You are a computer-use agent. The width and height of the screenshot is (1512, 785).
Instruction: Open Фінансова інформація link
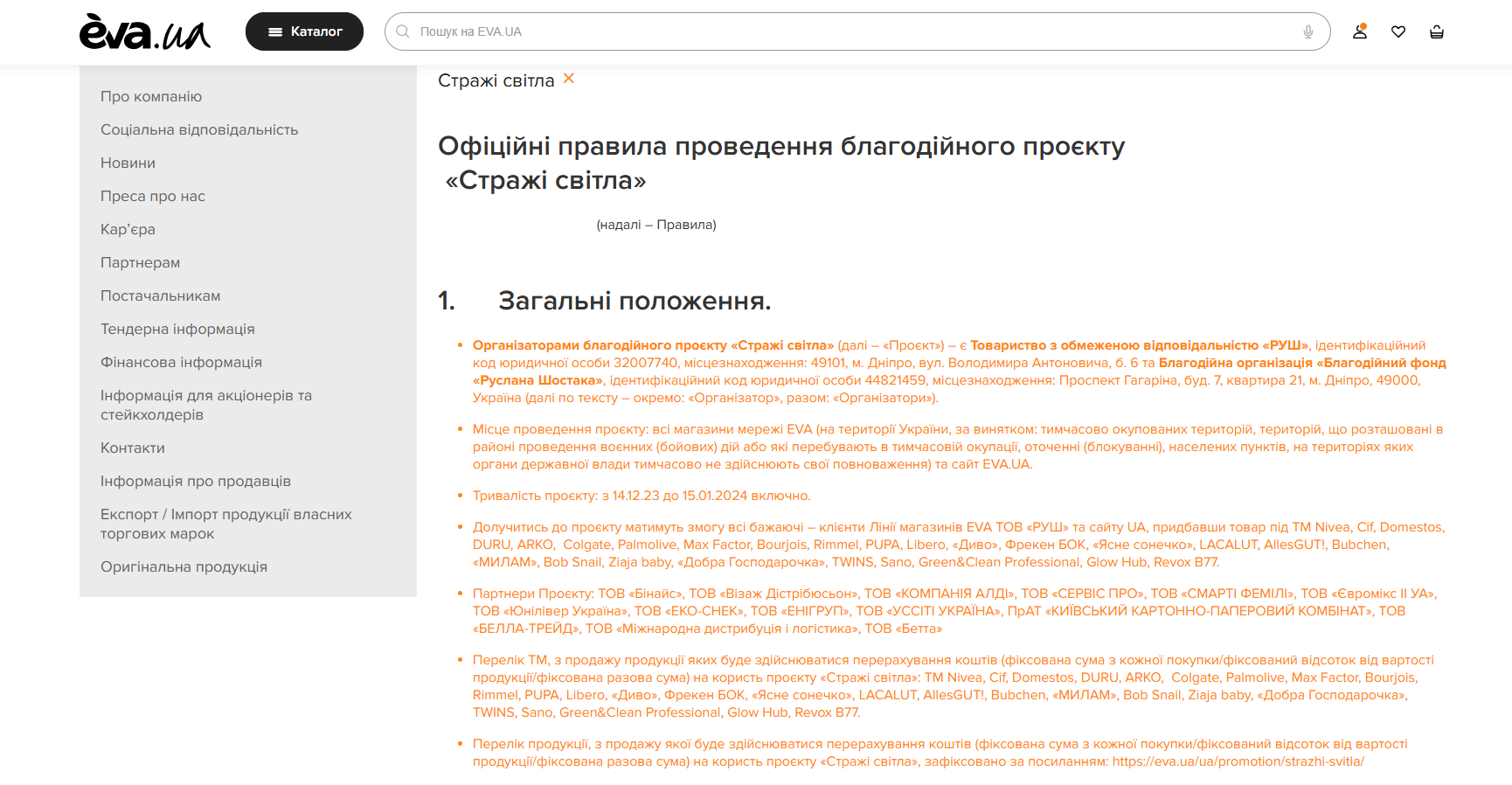click(181, 362)
